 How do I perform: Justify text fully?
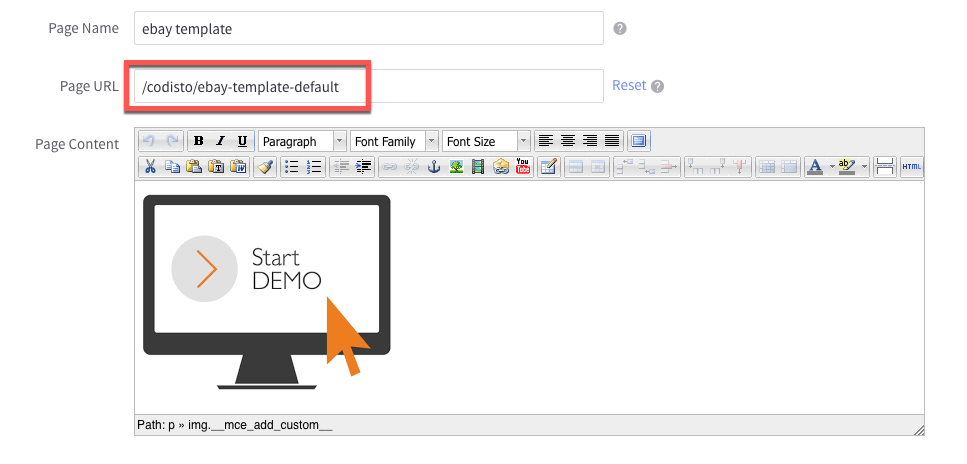coord(612,141)
